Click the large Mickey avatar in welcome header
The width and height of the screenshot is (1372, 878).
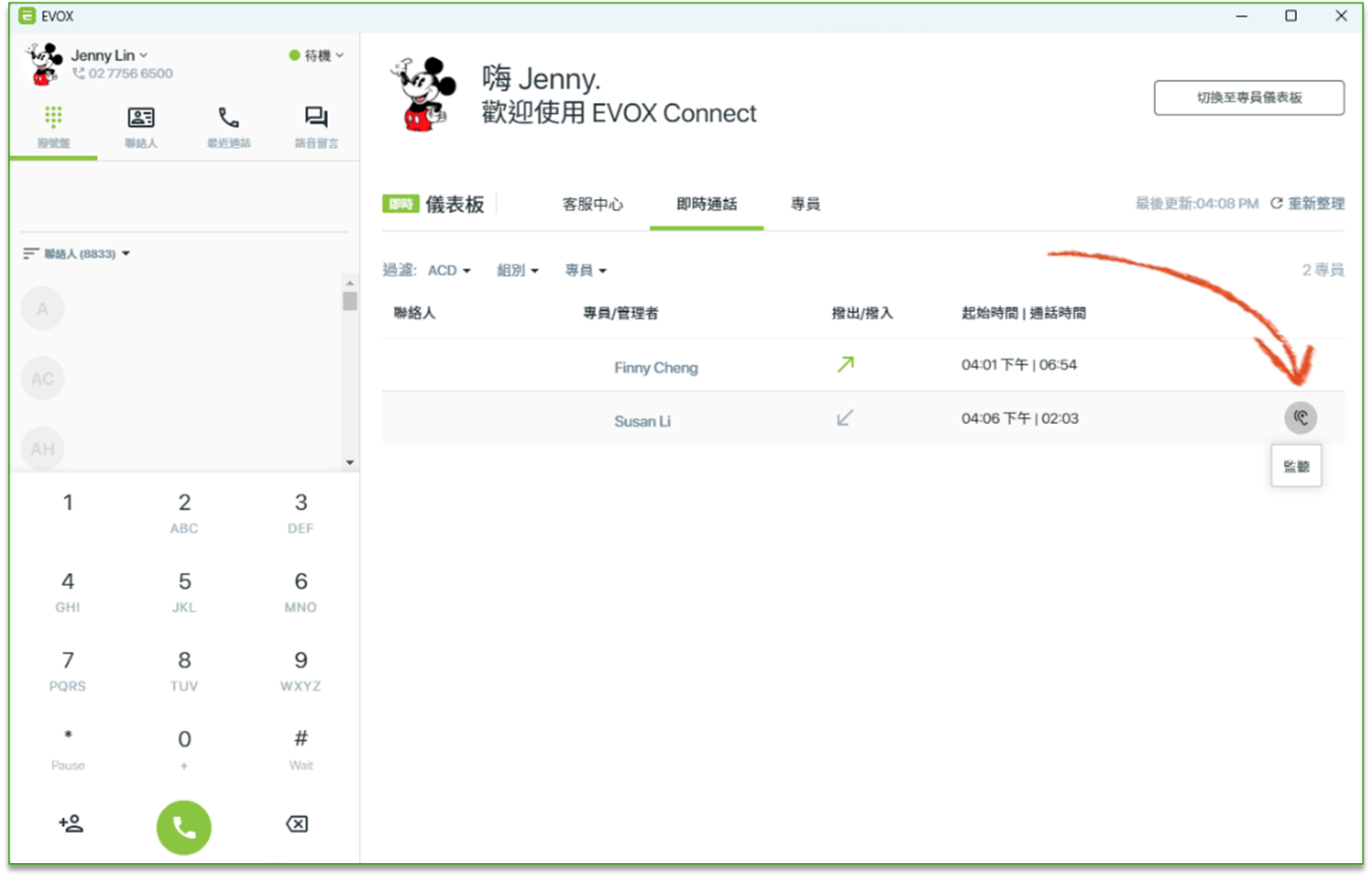422,95
